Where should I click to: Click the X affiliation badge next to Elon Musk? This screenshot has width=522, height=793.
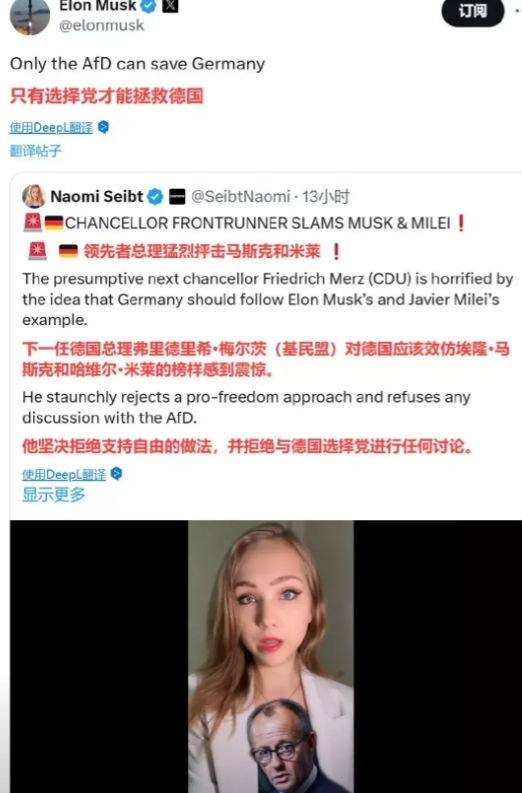[170, 6]
